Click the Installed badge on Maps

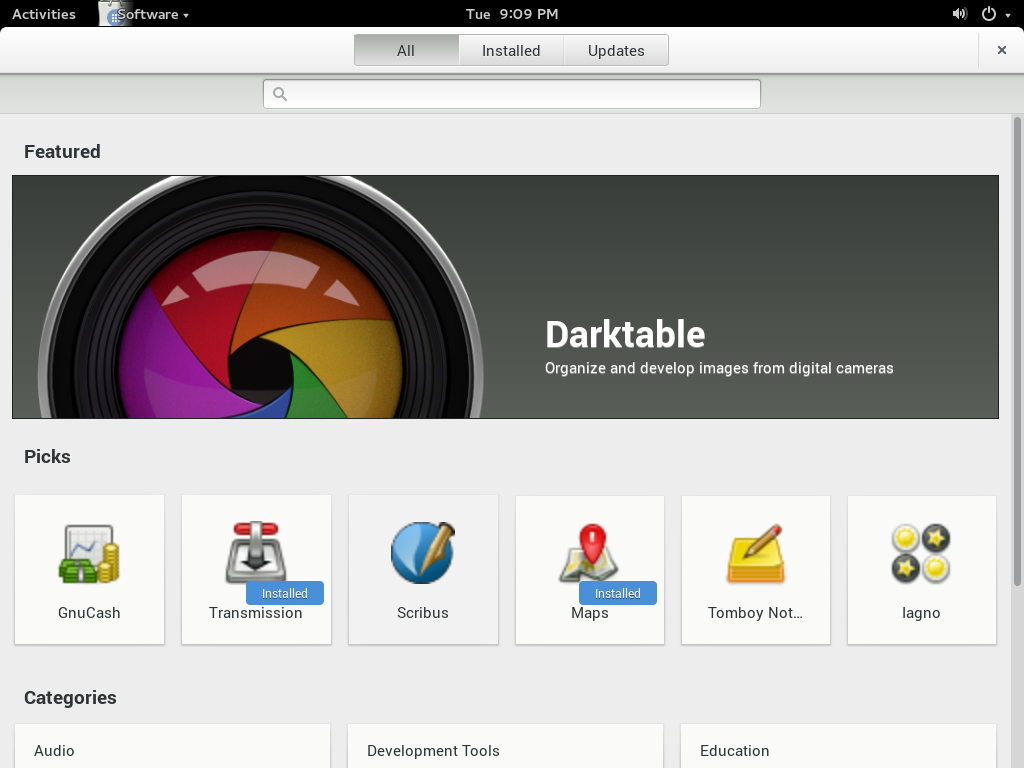point(618,593)
